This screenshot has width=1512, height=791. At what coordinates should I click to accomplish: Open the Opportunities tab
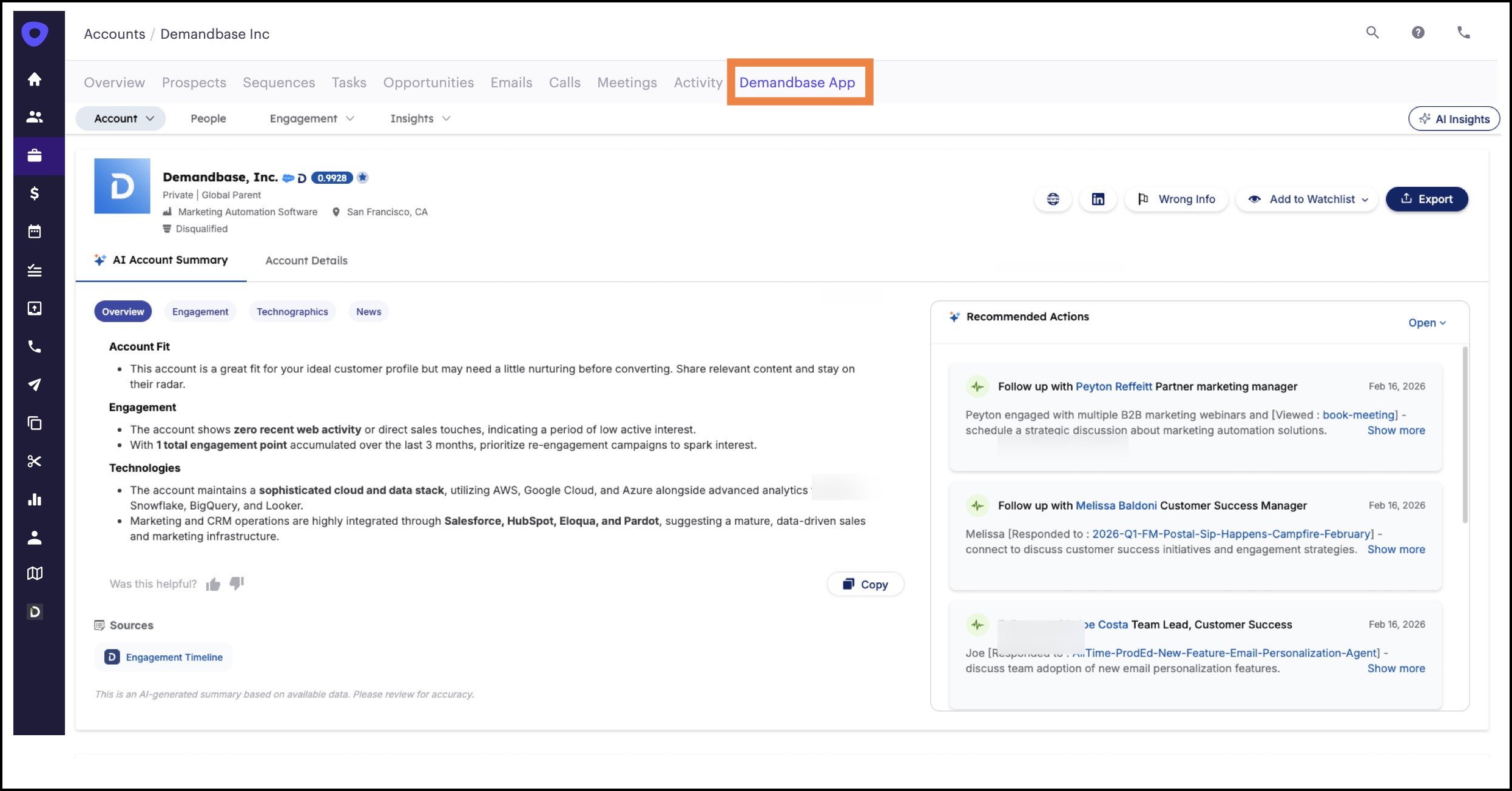click(428, 82)
